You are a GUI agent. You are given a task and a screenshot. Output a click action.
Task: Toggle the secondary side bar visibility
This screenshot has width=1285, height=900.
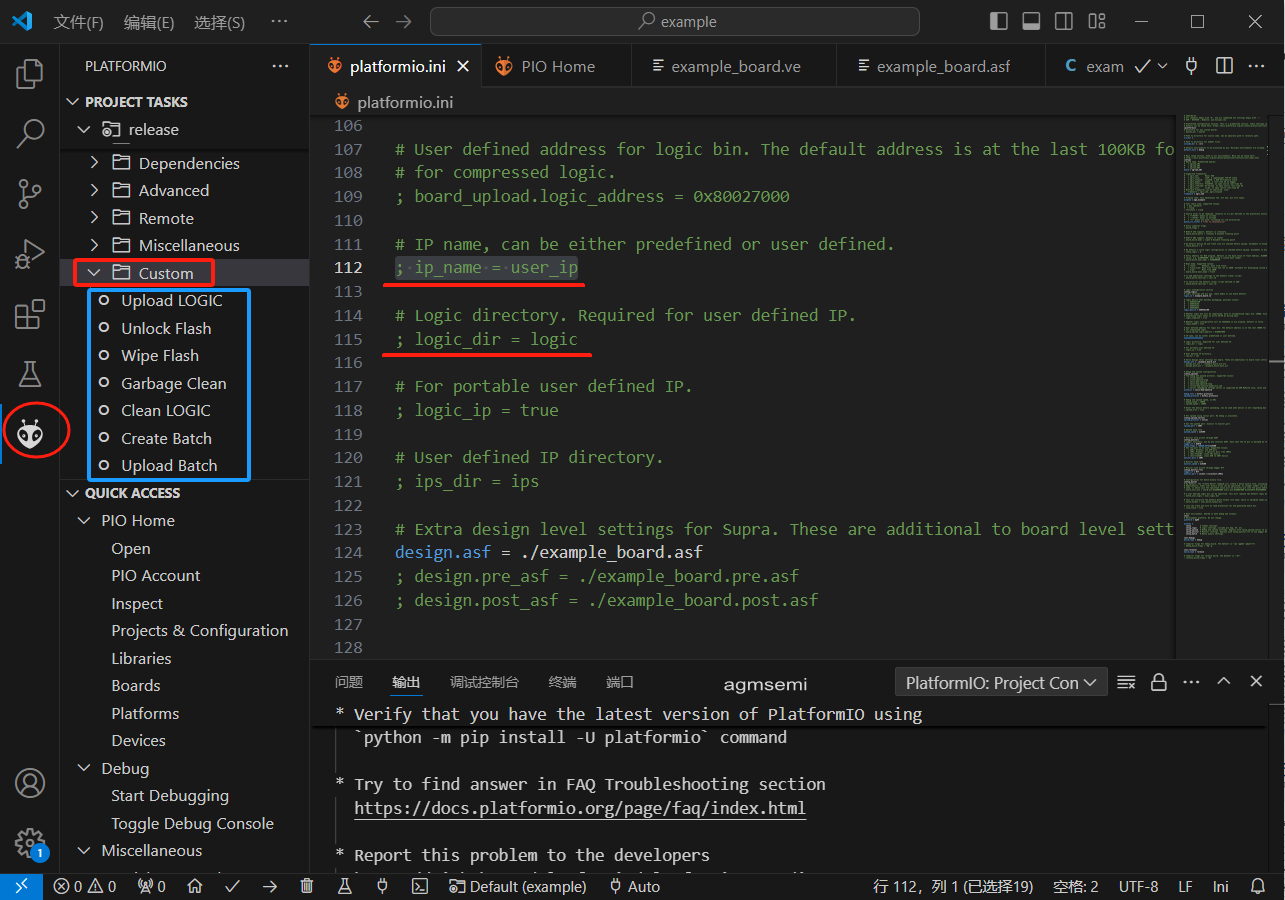pos(1064,21)
